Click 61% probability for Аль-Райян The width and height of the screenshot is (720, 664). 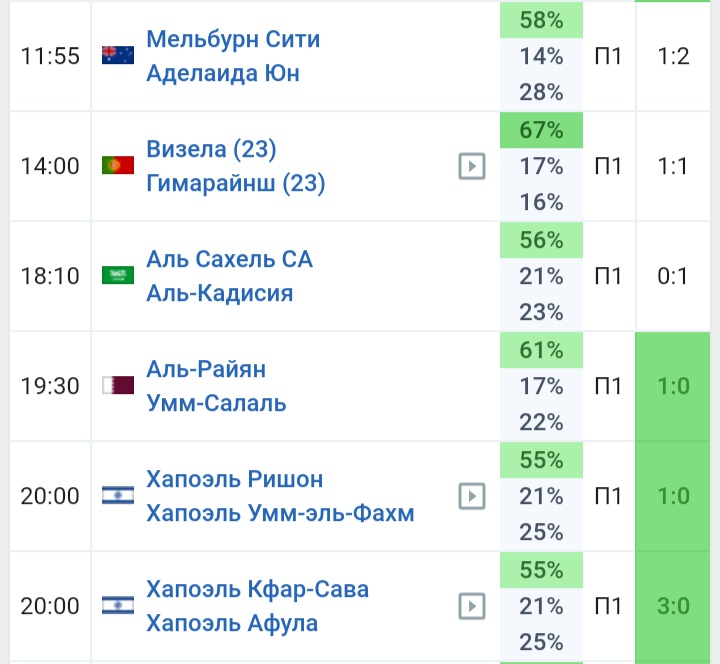[x=541, y=350]
